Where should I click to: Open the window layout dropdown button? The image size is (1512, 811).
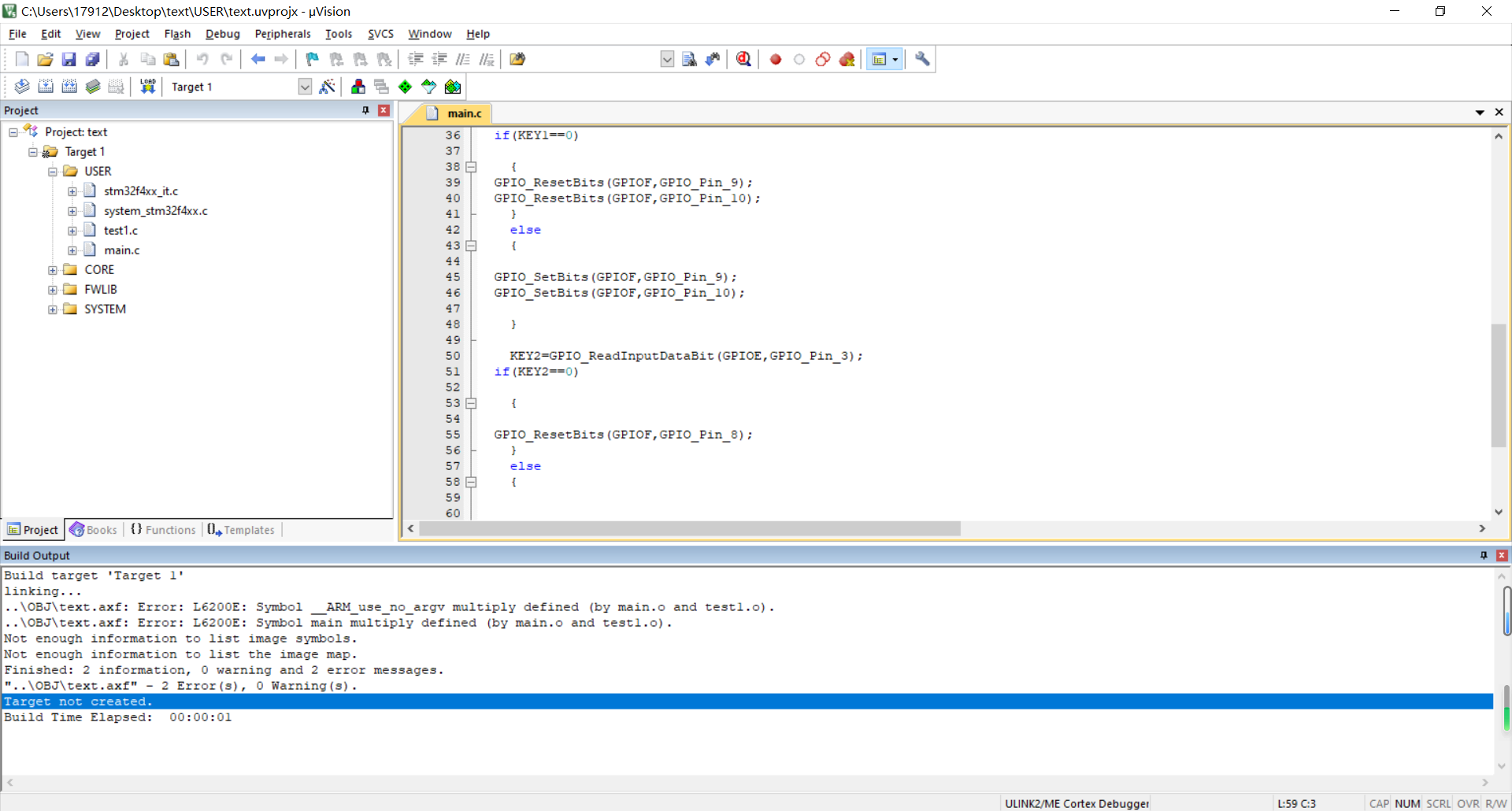point(895,59)
